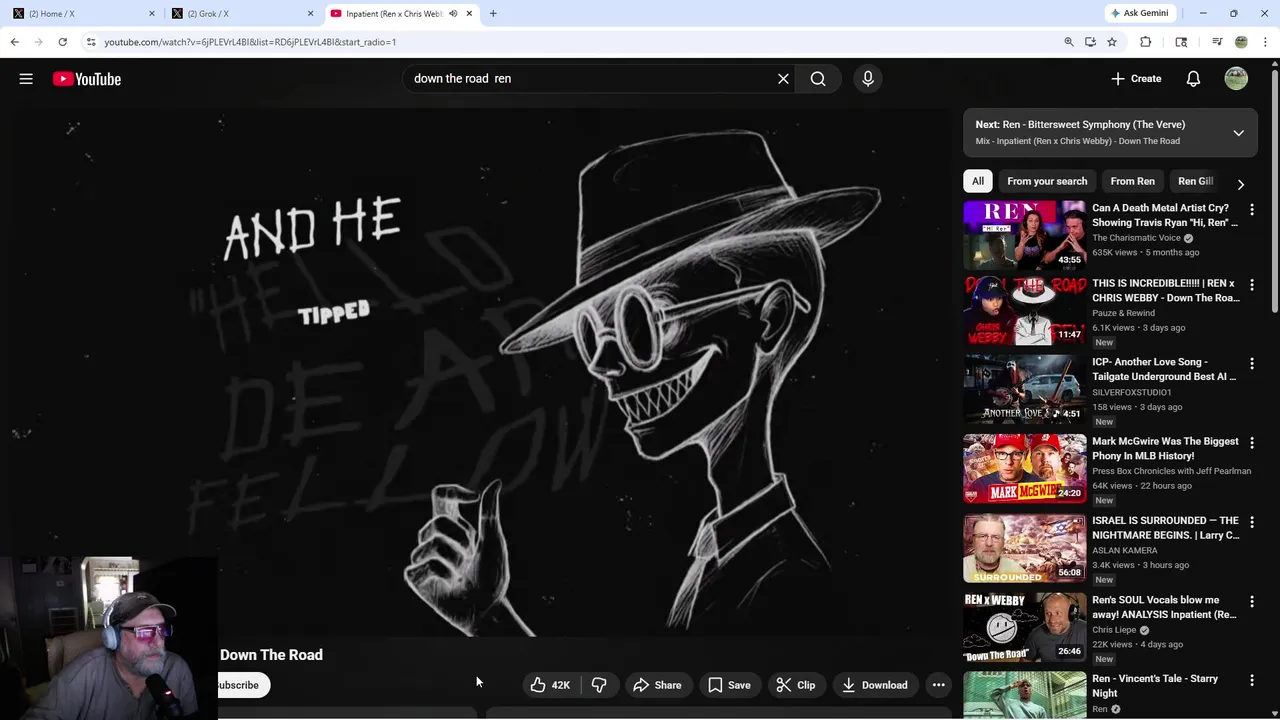Open options for THIS IS INCREDIBLE video
The width and height of the screenshot is (1280, 720).
click(1251, 285)
